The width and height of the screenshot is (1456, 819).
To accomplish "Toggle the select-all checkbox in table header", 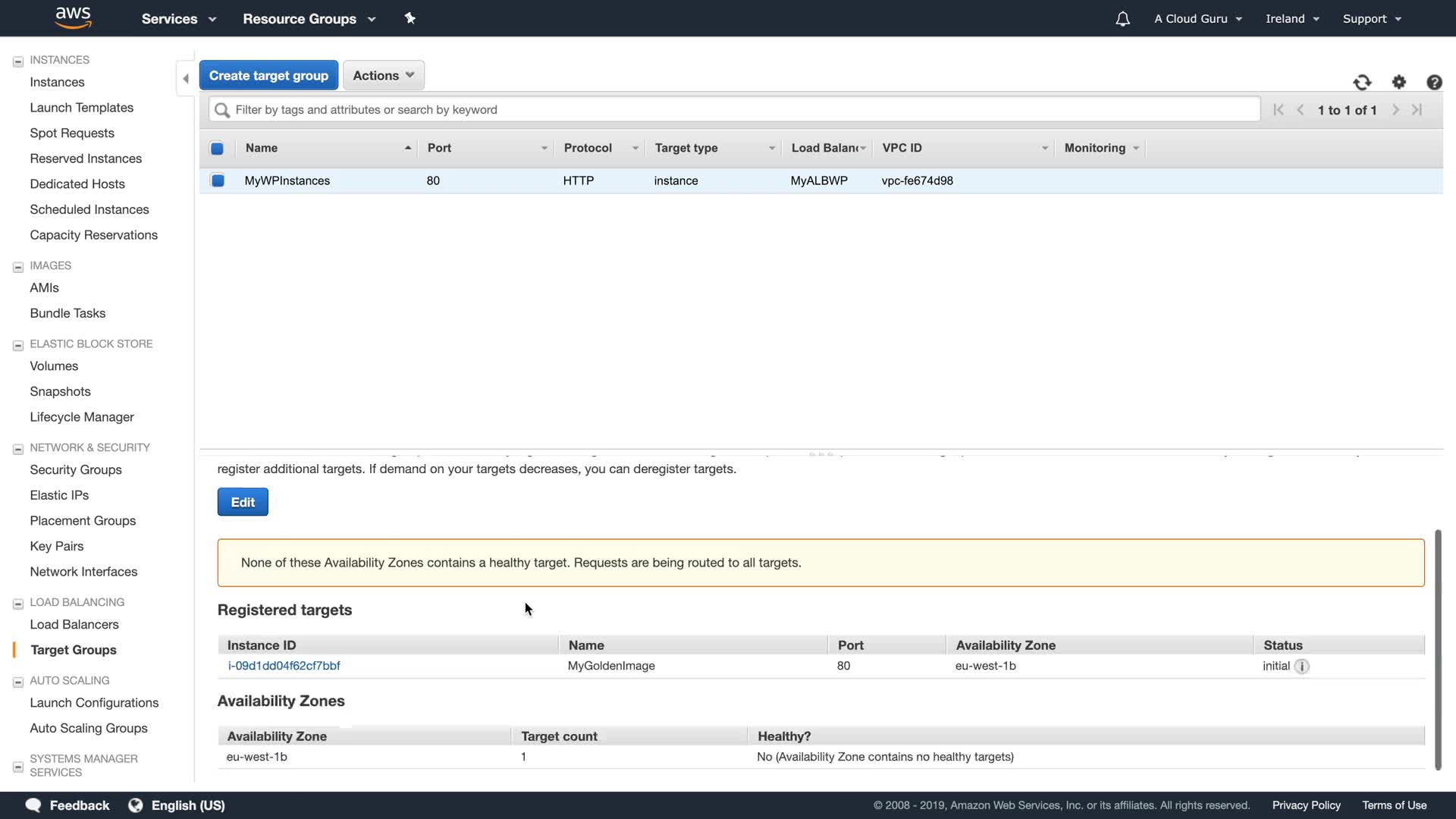I will [217, 148].
